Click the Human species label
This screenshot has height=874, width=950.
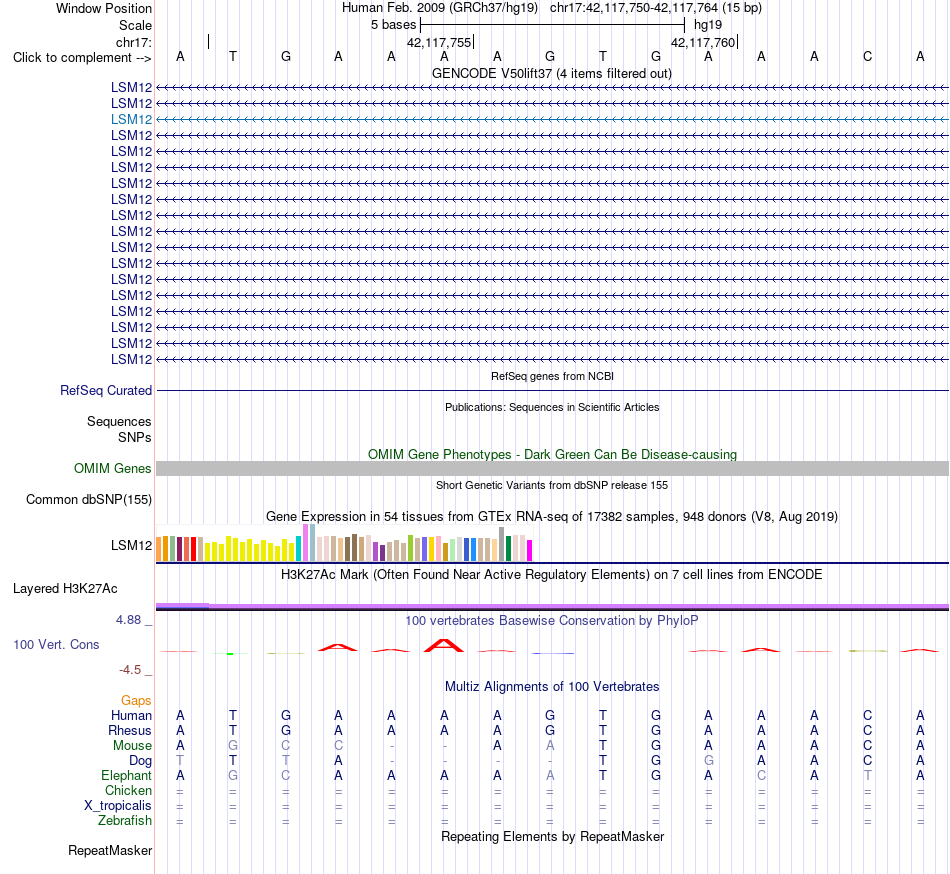(131, 715)
